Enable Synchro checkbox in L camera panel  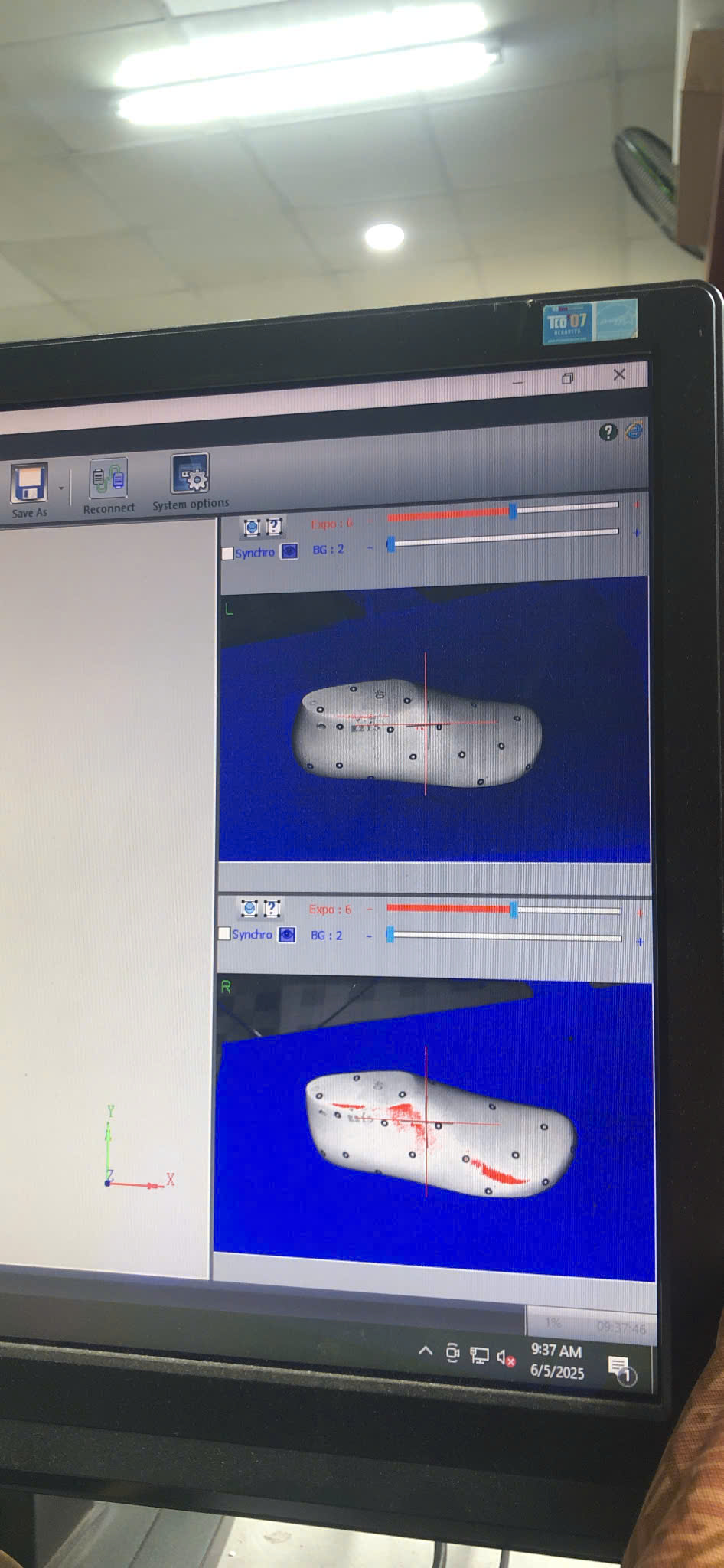coord(227,553)
